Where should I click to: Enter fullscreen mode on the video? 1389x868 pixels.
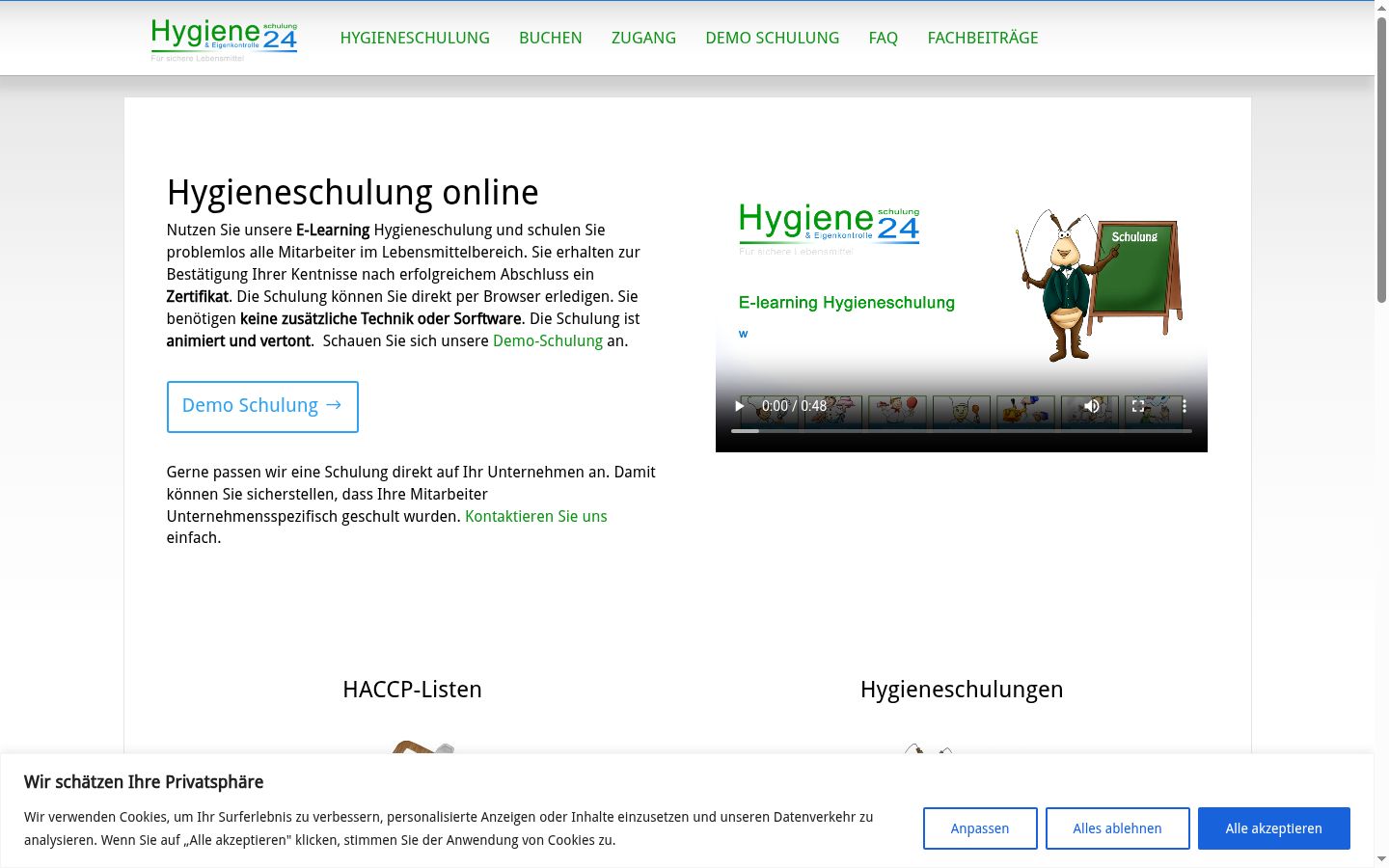[x=1138, y=406]
